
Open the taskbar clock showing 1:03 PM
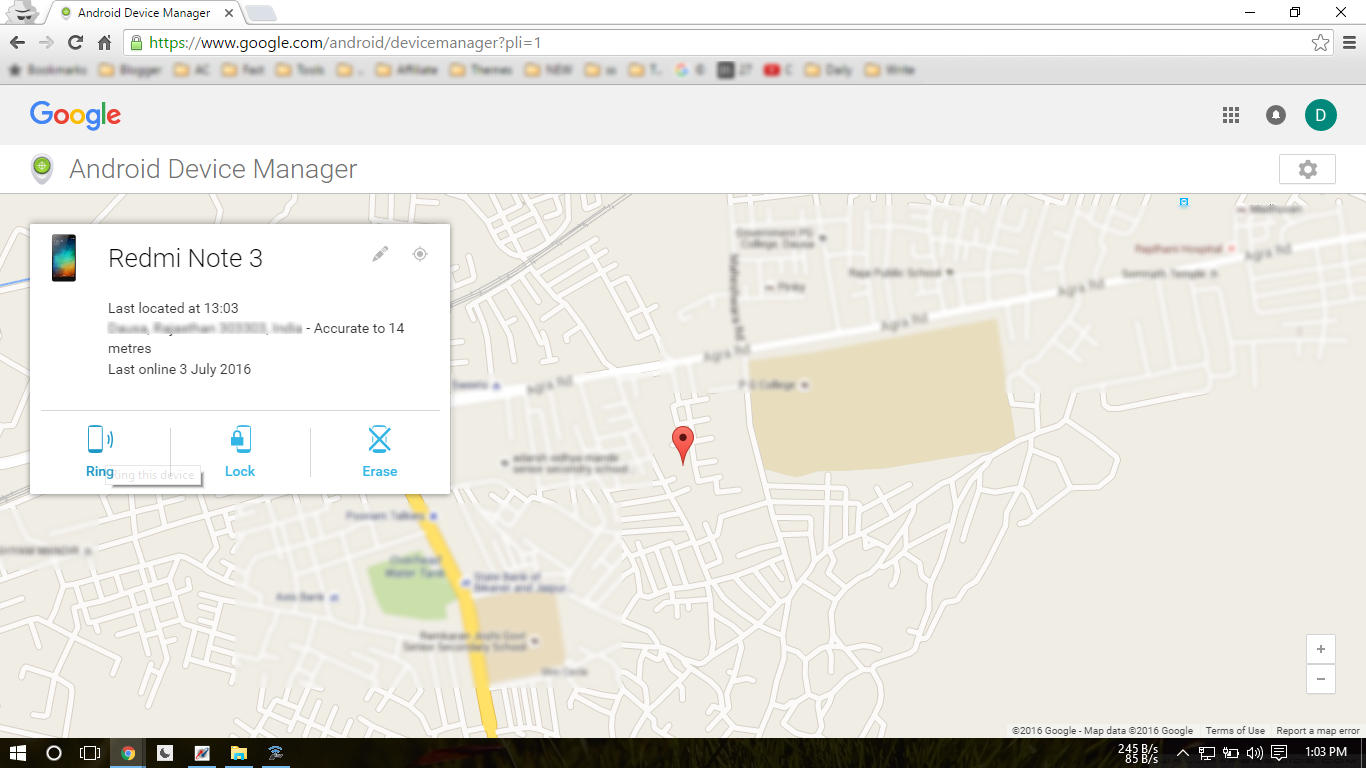pos(1326,753)
